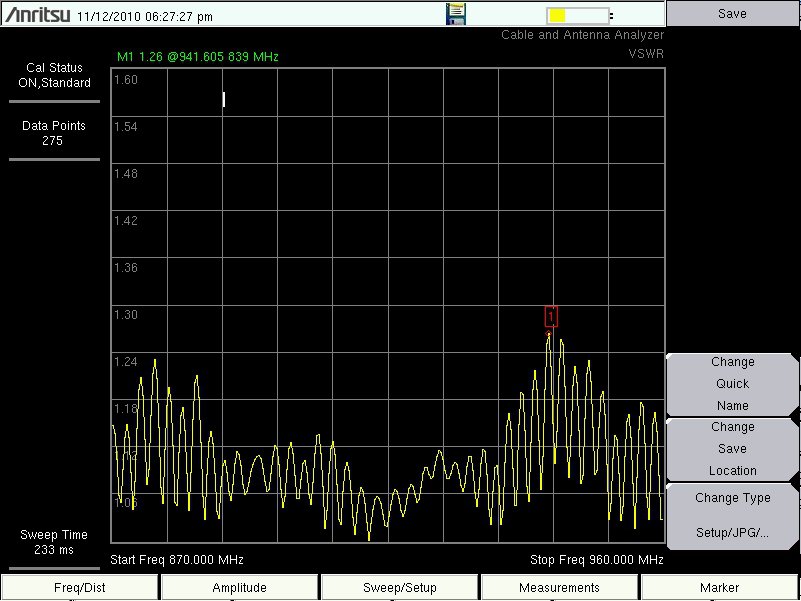Image resolution: width=801 pixels, height=601 pixels.
Task: Click the Cal Status ON,Standard field
Action: [54, 75]
